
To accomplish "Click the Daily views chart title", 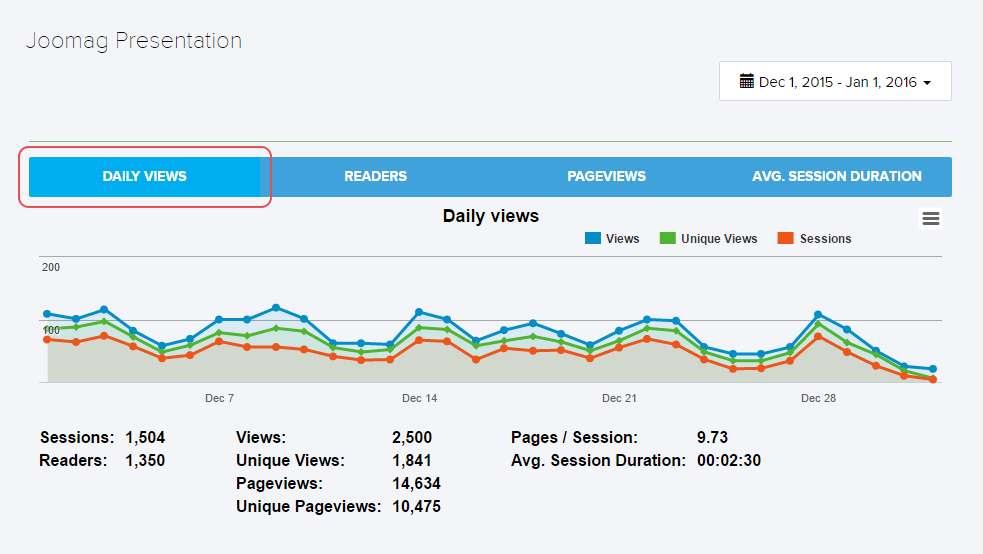I will (490, 216).
